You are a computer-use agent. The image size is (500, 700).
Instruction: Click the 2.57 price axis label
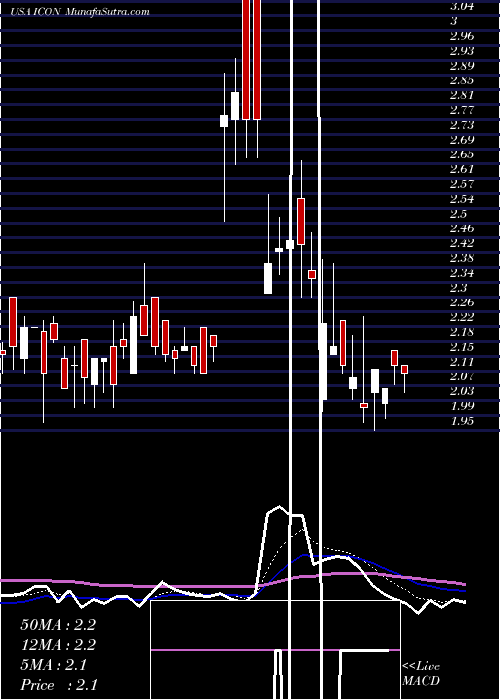tap(462, 184)
